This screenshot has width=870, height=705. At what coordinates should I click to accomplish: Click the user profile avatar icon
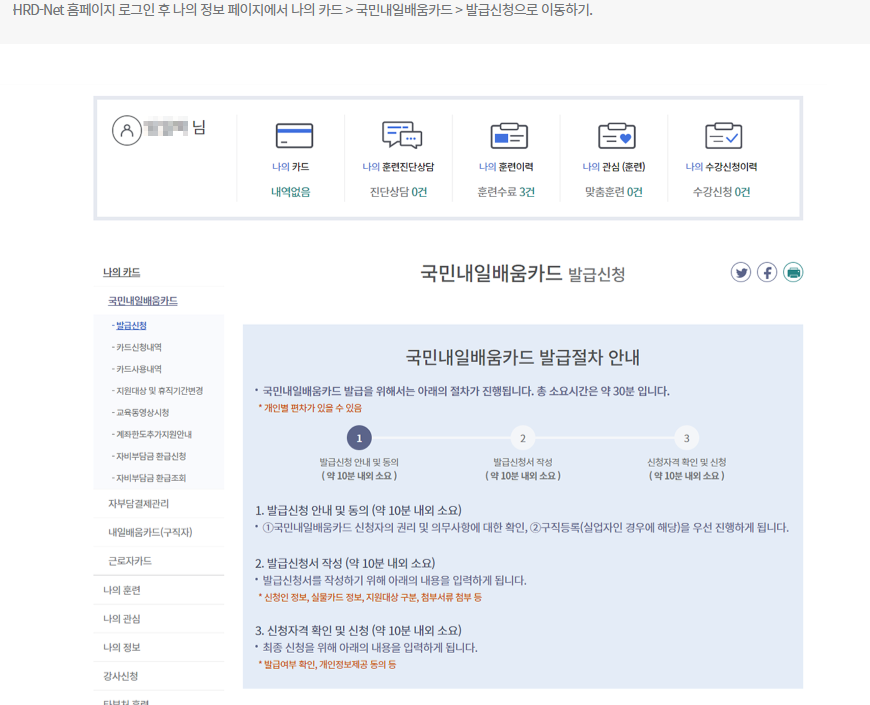pyautogui.click(x=127, y=130)
